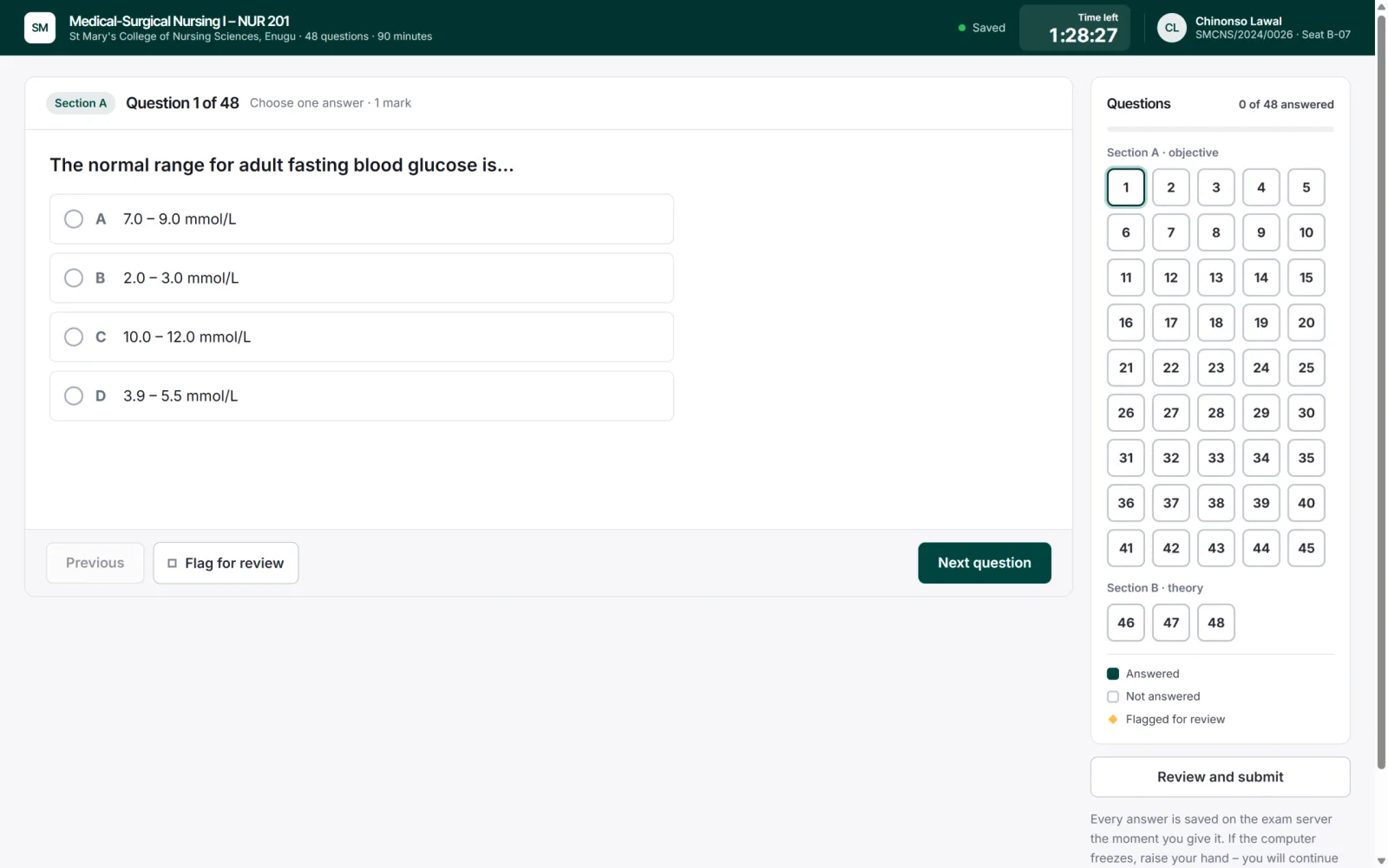Select option A, 7.0 – 9.0 mmol/L

click(x=362, y=219)
